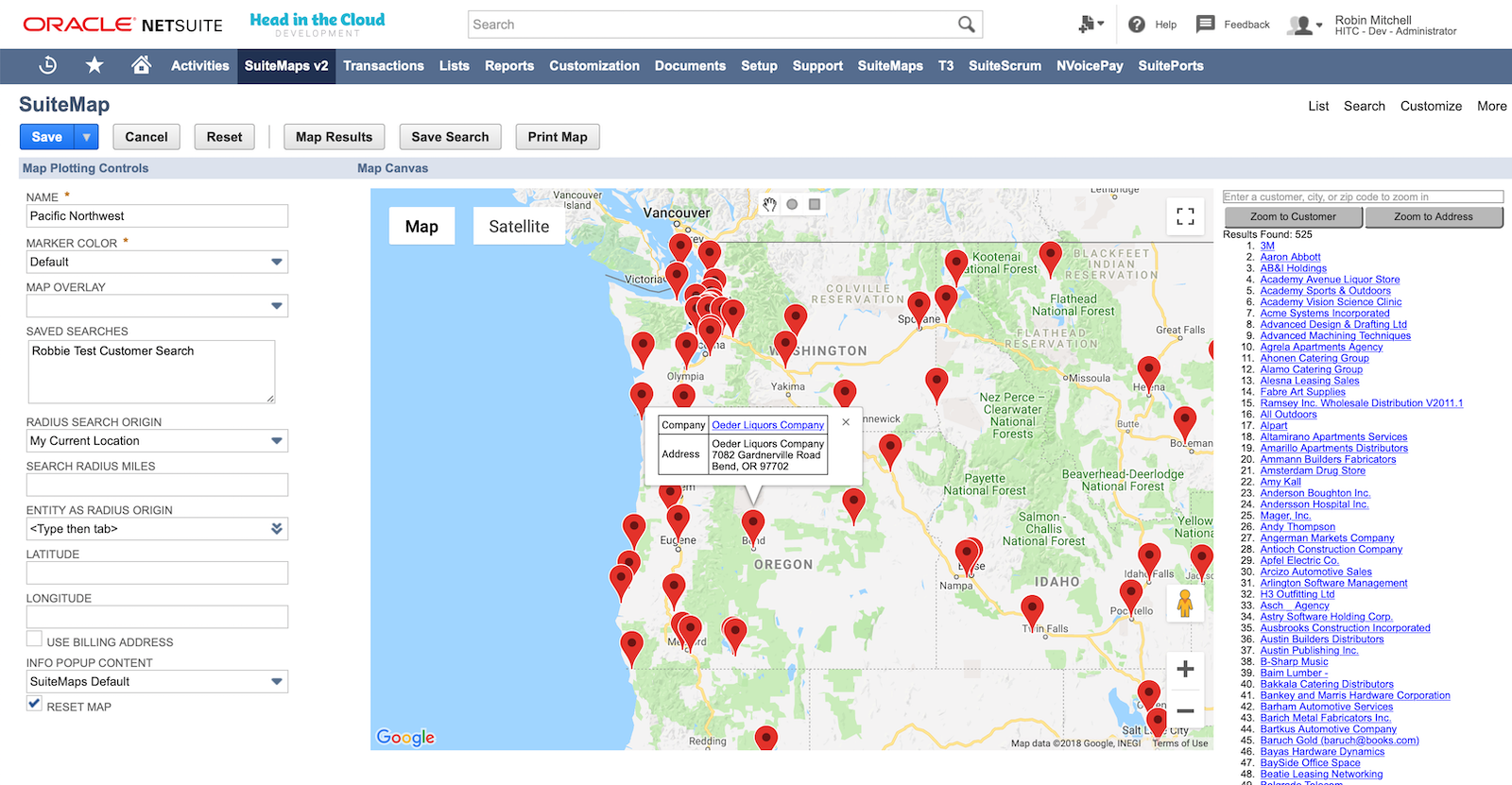
Task: Click the Save Search button
Action: pos(450,137)
